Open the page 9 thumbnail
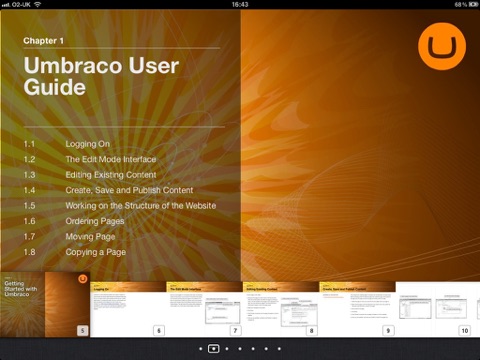The width and height of the screenshot is (480, 360). (357, 309)
